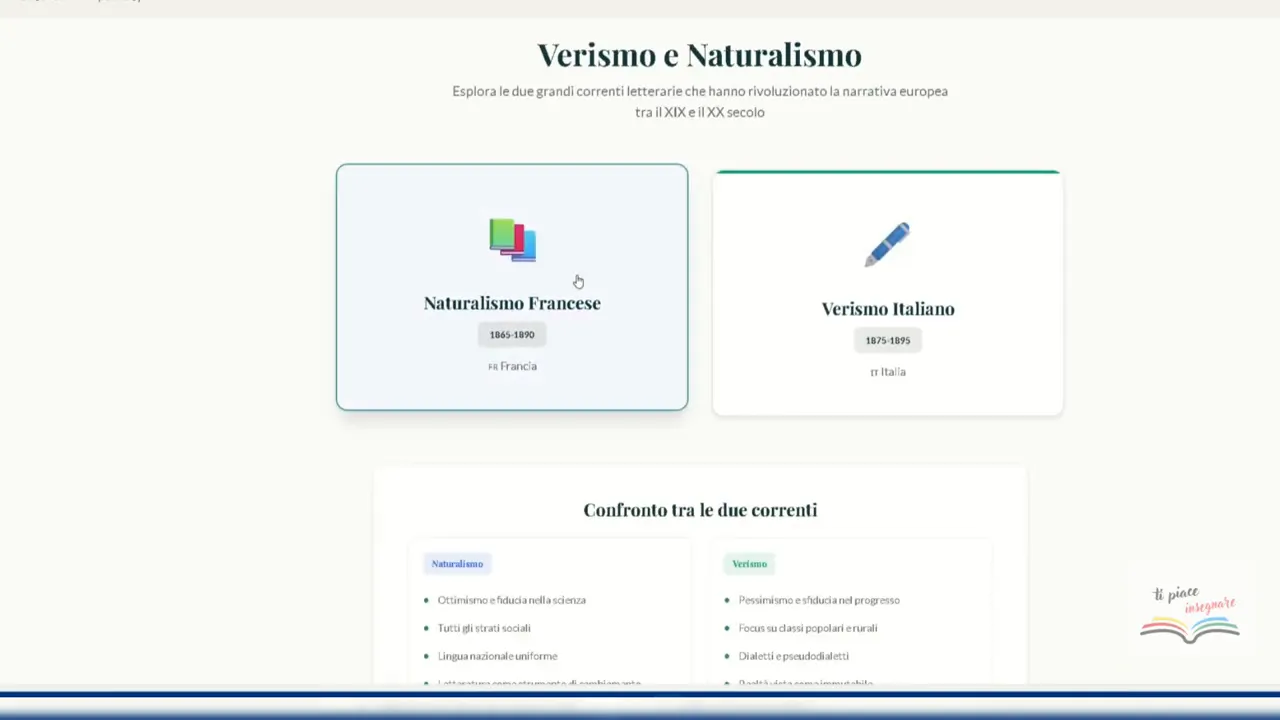Click the cursor-highlighted area inside the Naturalismo card
This screenshot has width=1280, height=720.
pyautogui.click(x=578, y=282)
